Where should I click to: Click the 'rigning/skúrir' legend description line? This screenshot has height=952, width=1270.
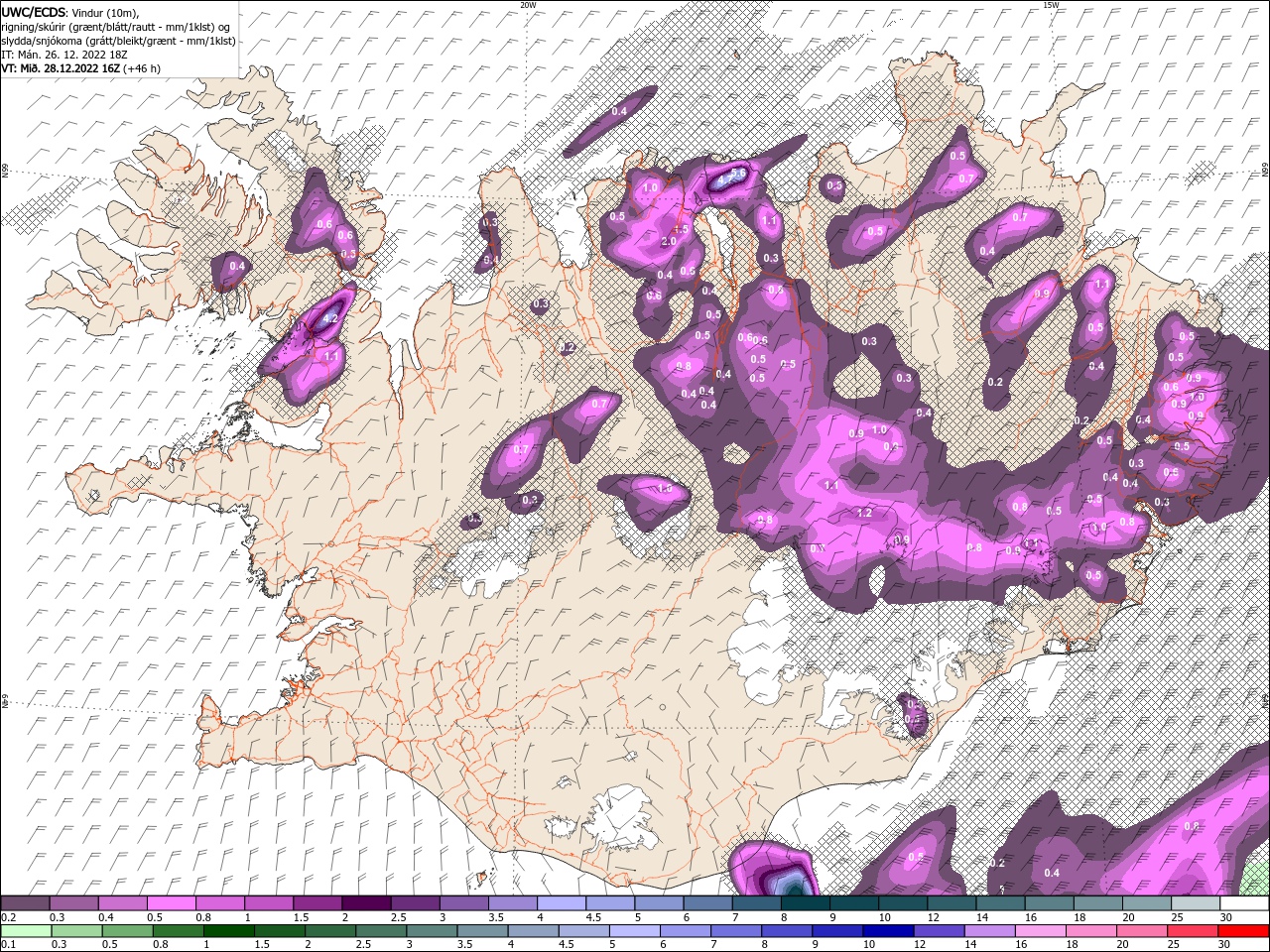117,26
